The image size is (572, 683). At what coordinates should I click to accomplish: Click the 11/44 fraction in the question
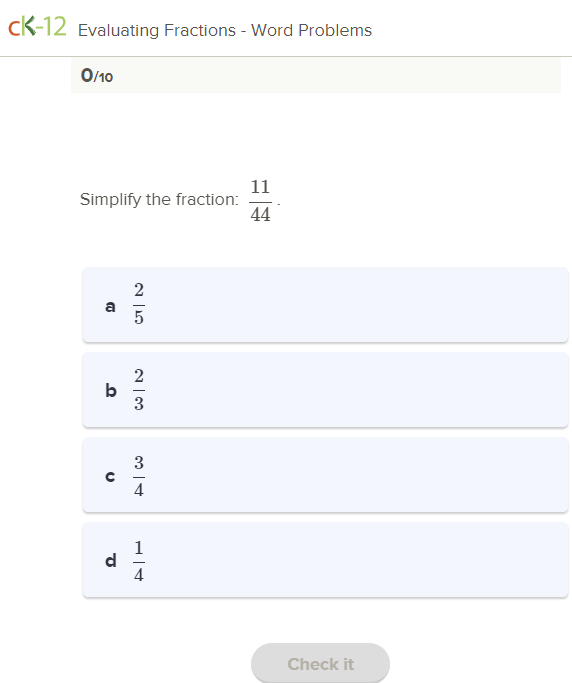point(261,201)
